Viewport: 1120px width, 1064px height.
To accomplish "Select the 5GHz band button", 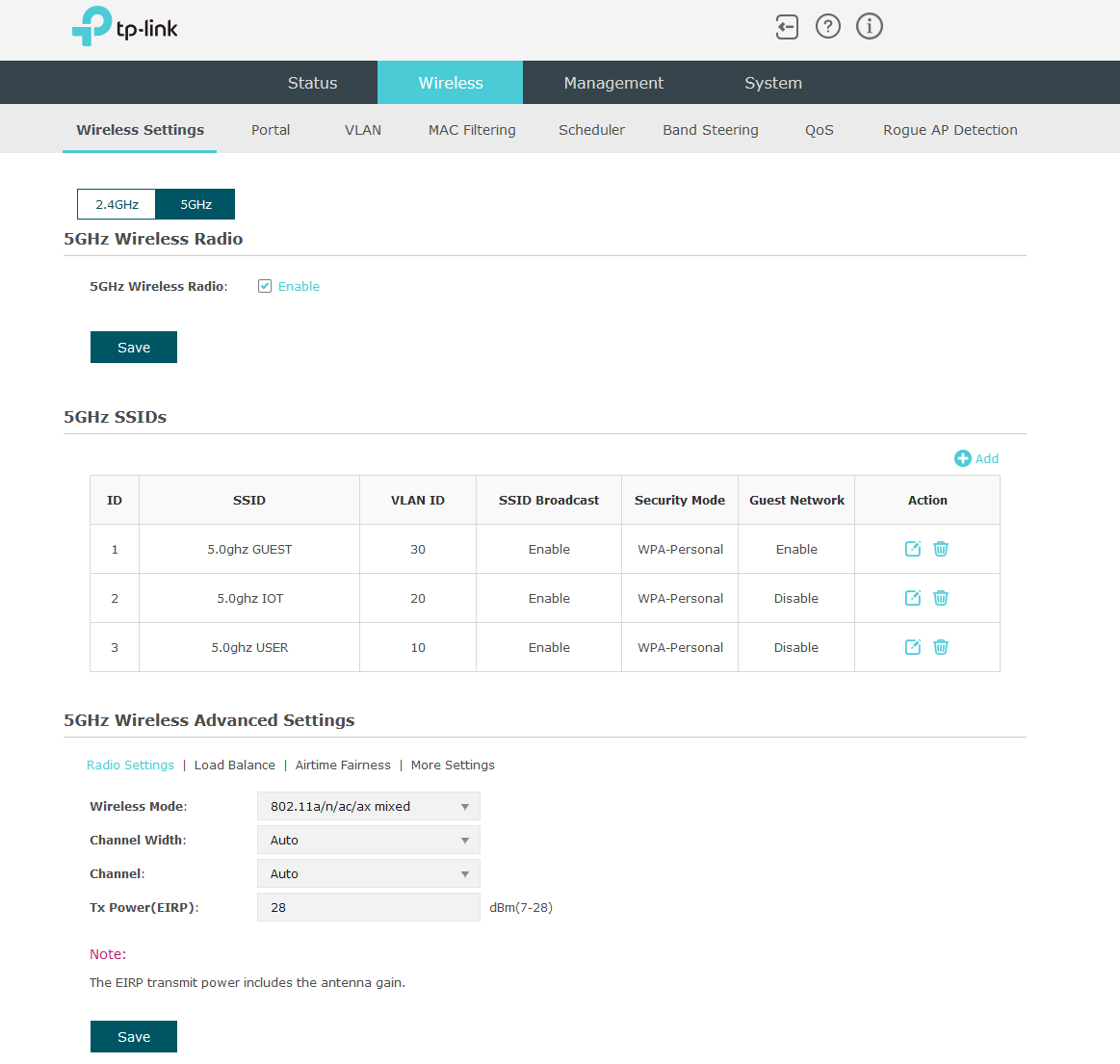I will (195, 204).
